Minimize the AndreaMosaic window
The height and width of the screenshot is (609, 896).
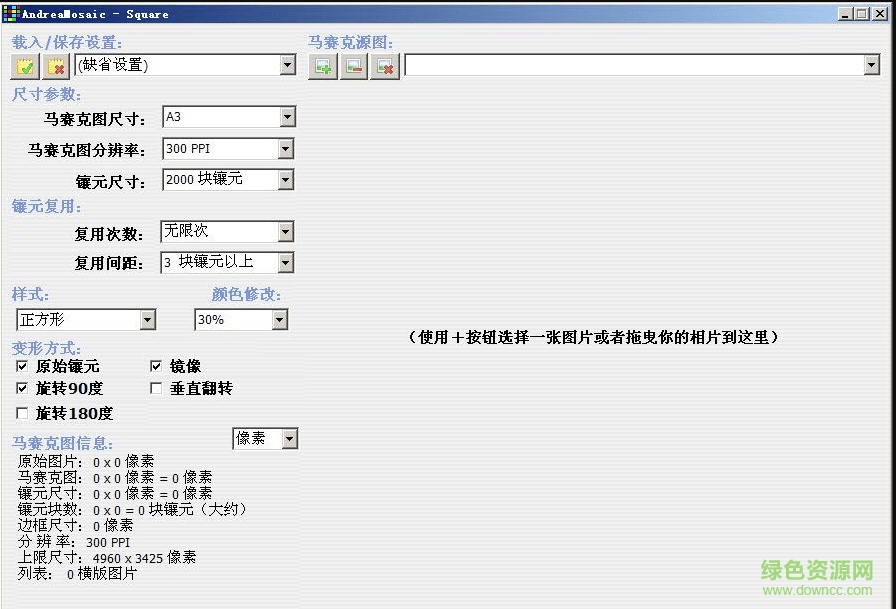(846, 14)
